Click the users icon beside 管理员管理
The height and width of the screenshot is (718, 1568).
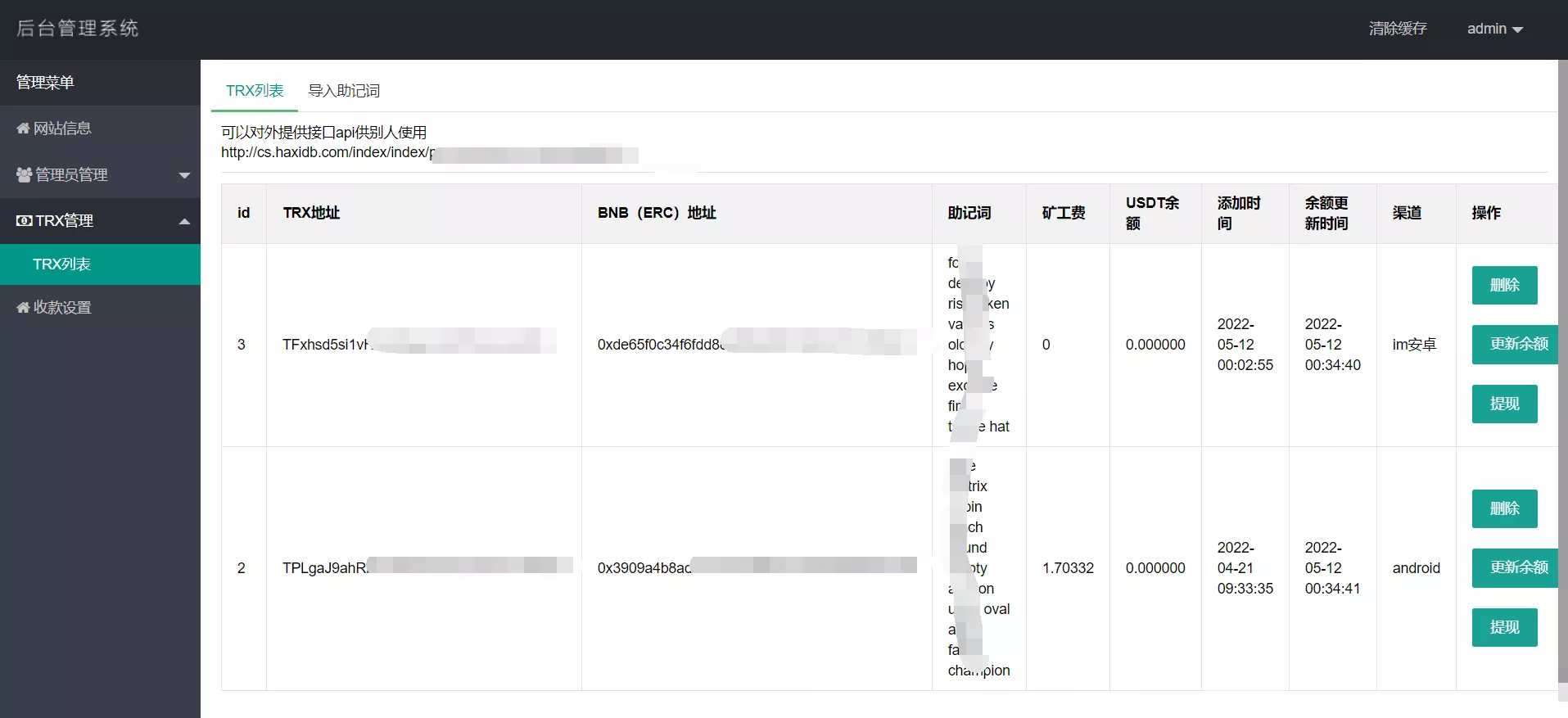(x=24, y=175)
